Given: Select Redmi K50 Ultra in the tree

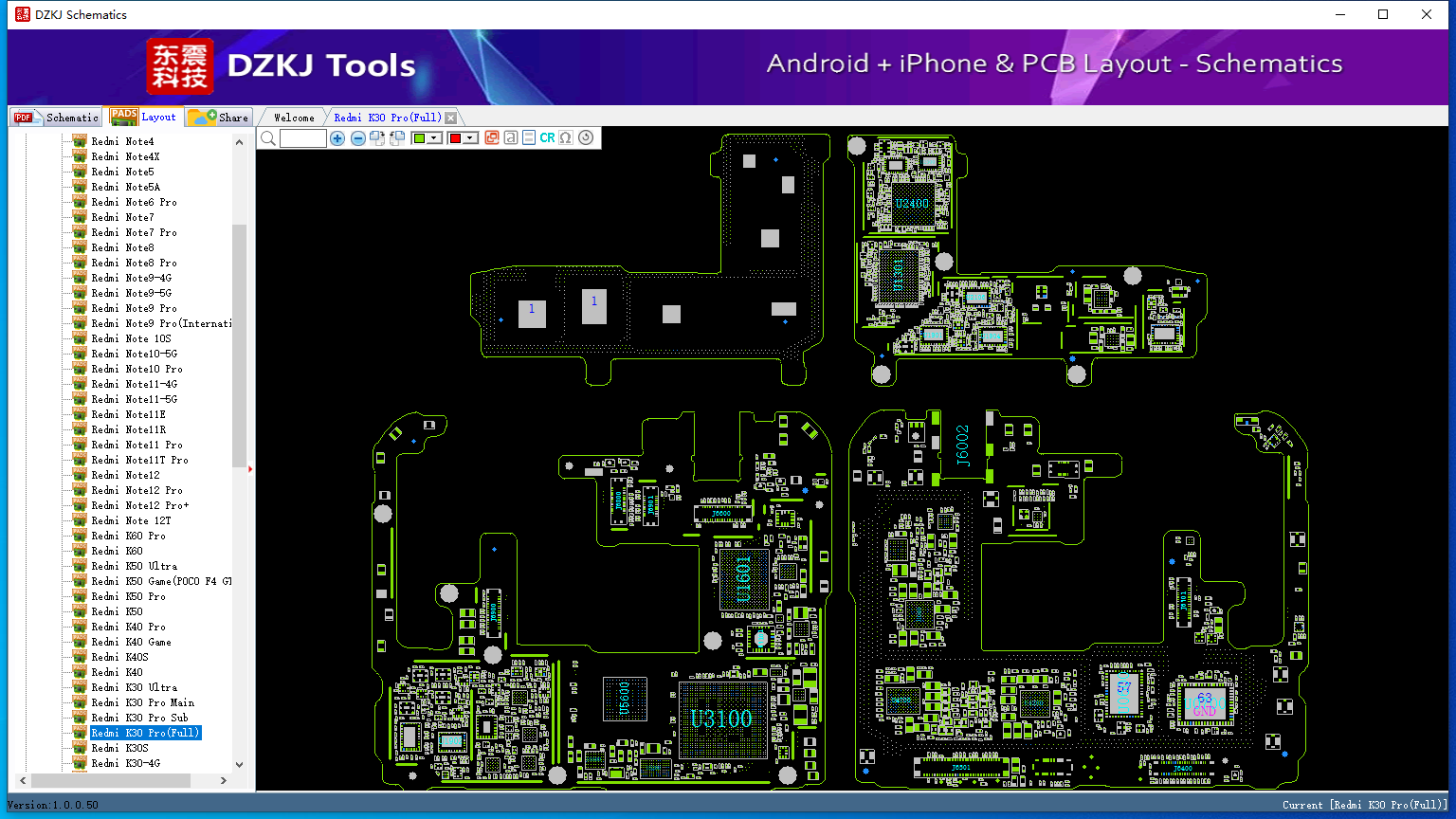Looking at the screenshot, I should [x=135, y=566].
